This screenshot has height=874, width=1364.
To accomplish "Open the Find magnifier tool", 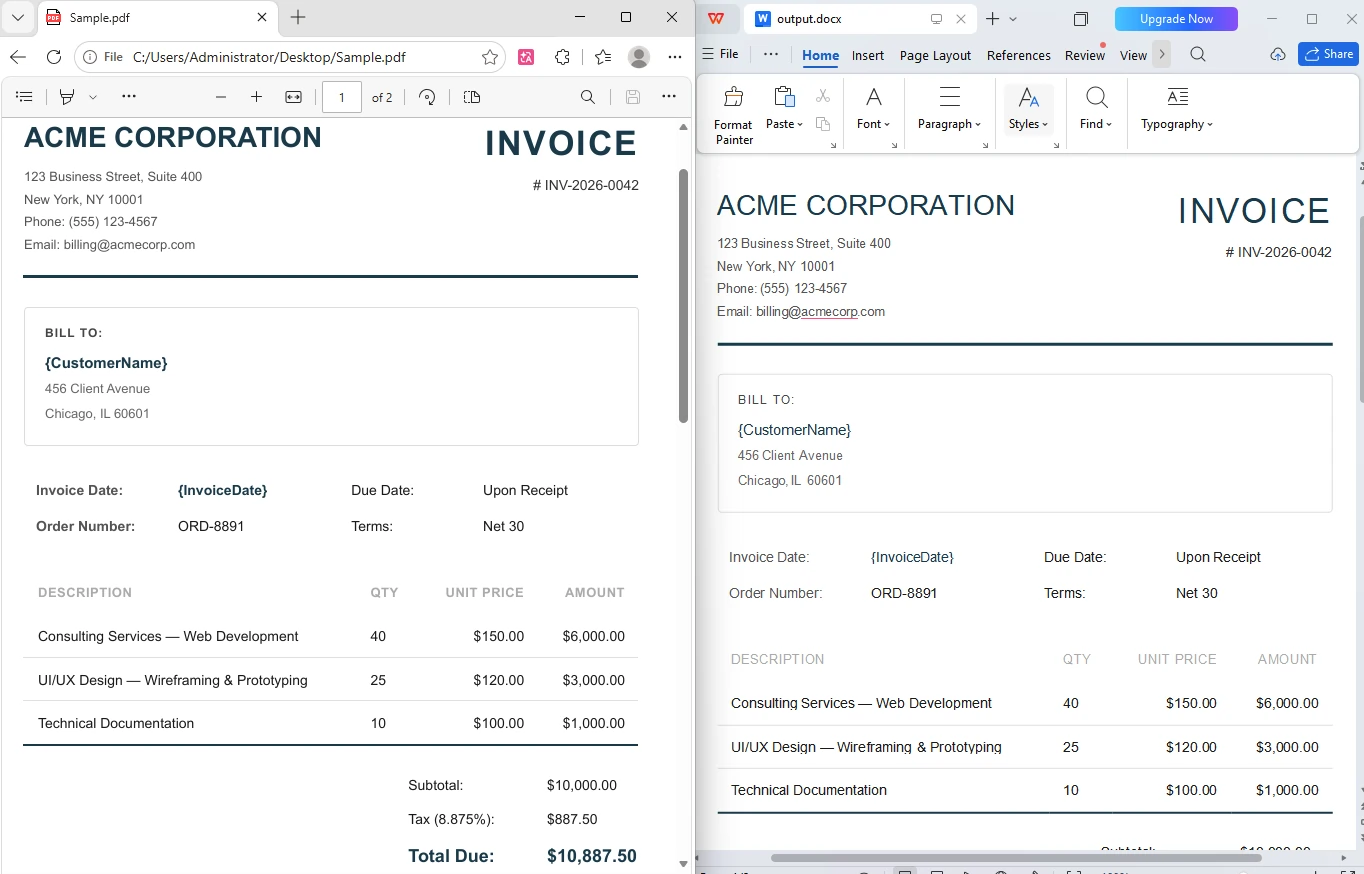I will 1096,97.
